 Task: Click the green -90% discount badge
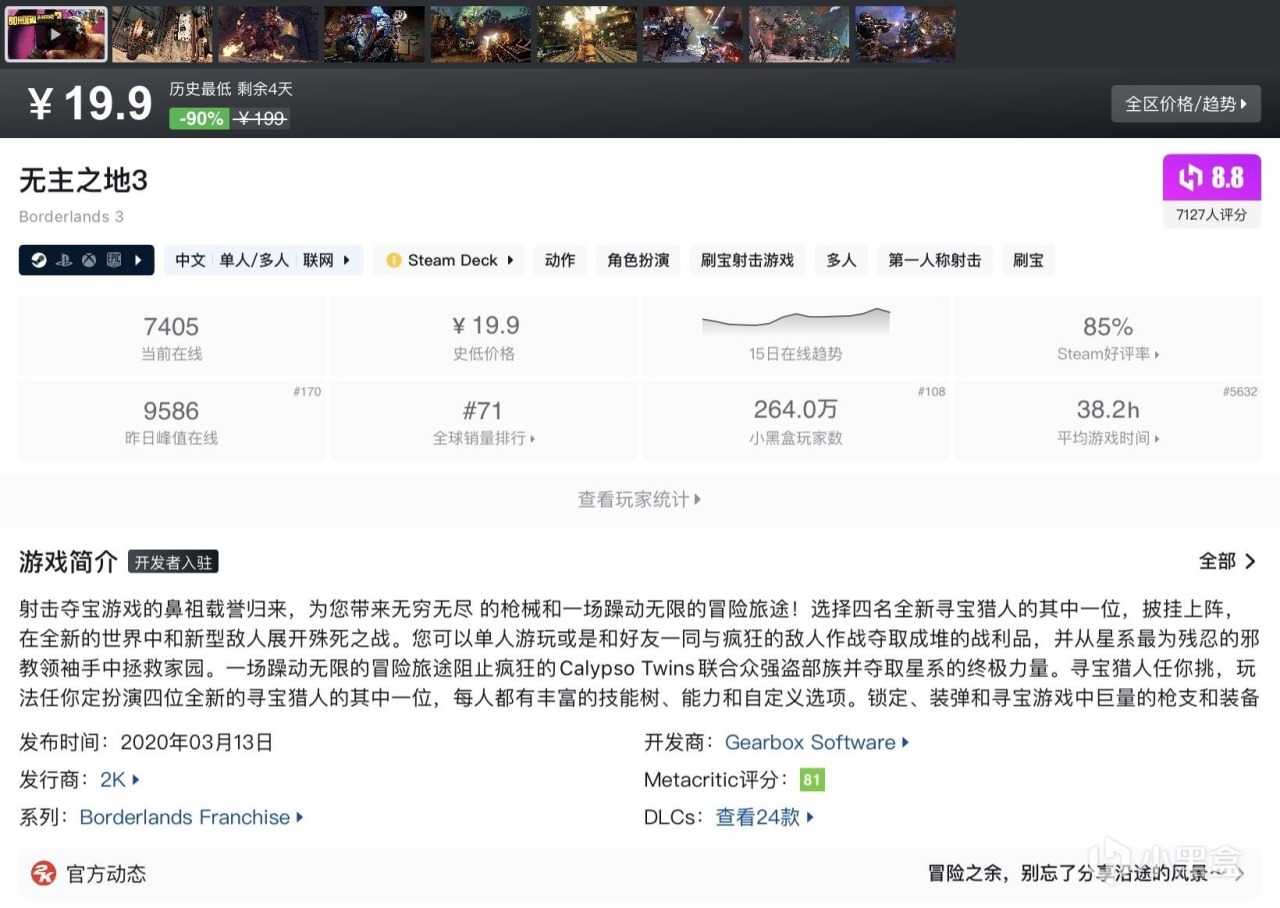point(201,118)
